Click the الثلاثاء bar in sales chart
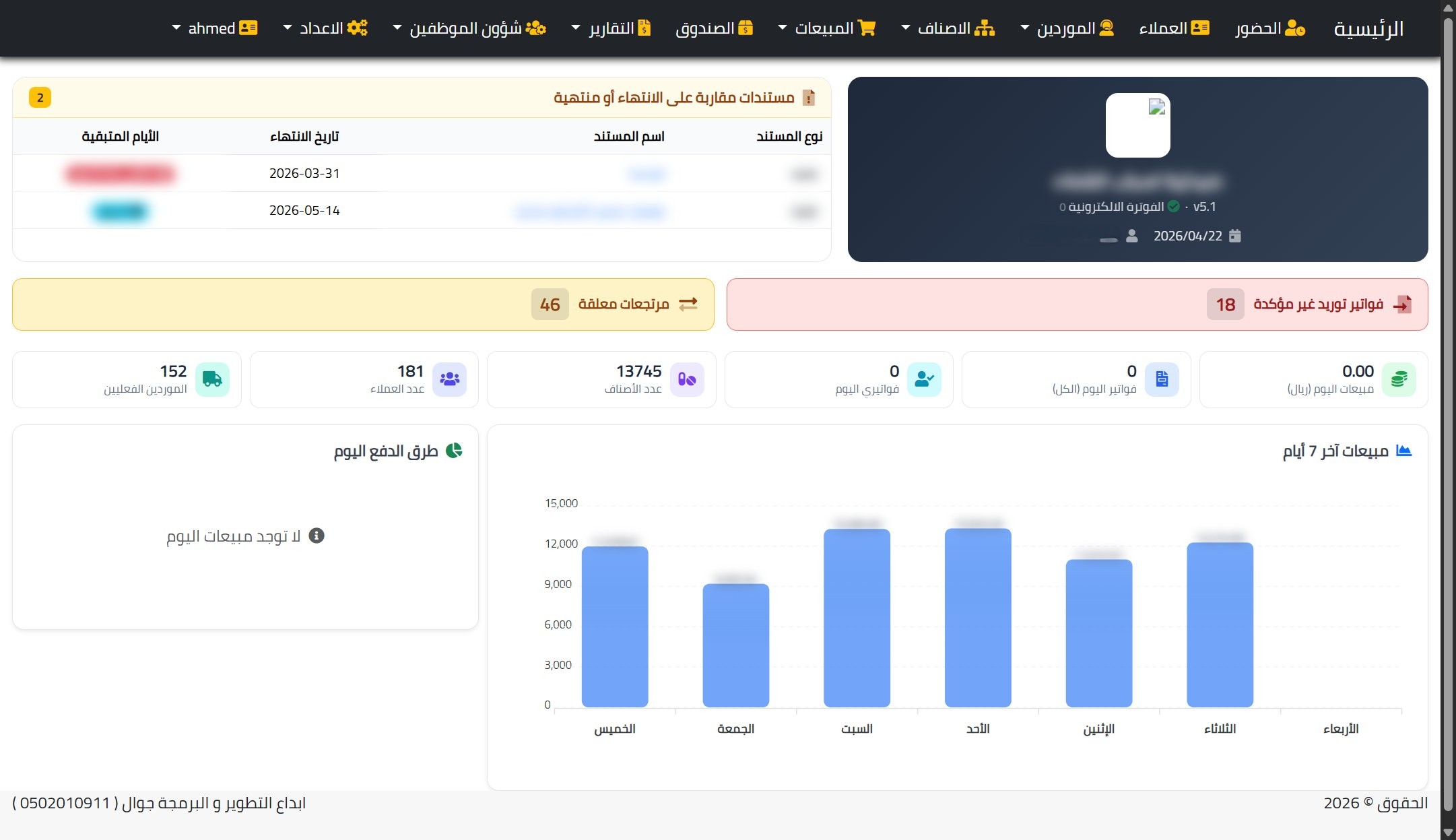 (1220, 625)
